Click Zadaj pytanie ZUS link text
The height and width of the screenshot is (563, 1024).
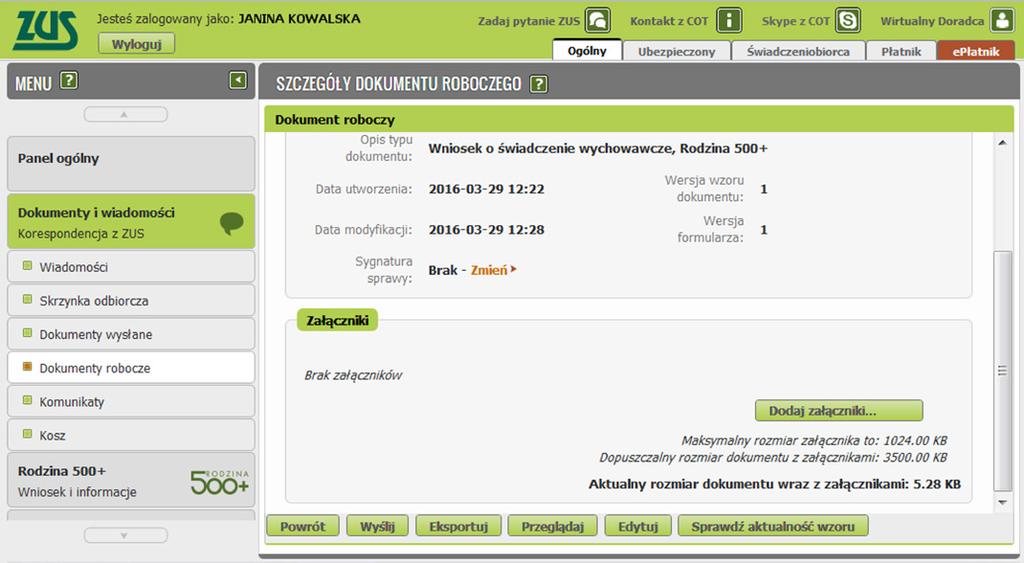(x=528, y=21)
